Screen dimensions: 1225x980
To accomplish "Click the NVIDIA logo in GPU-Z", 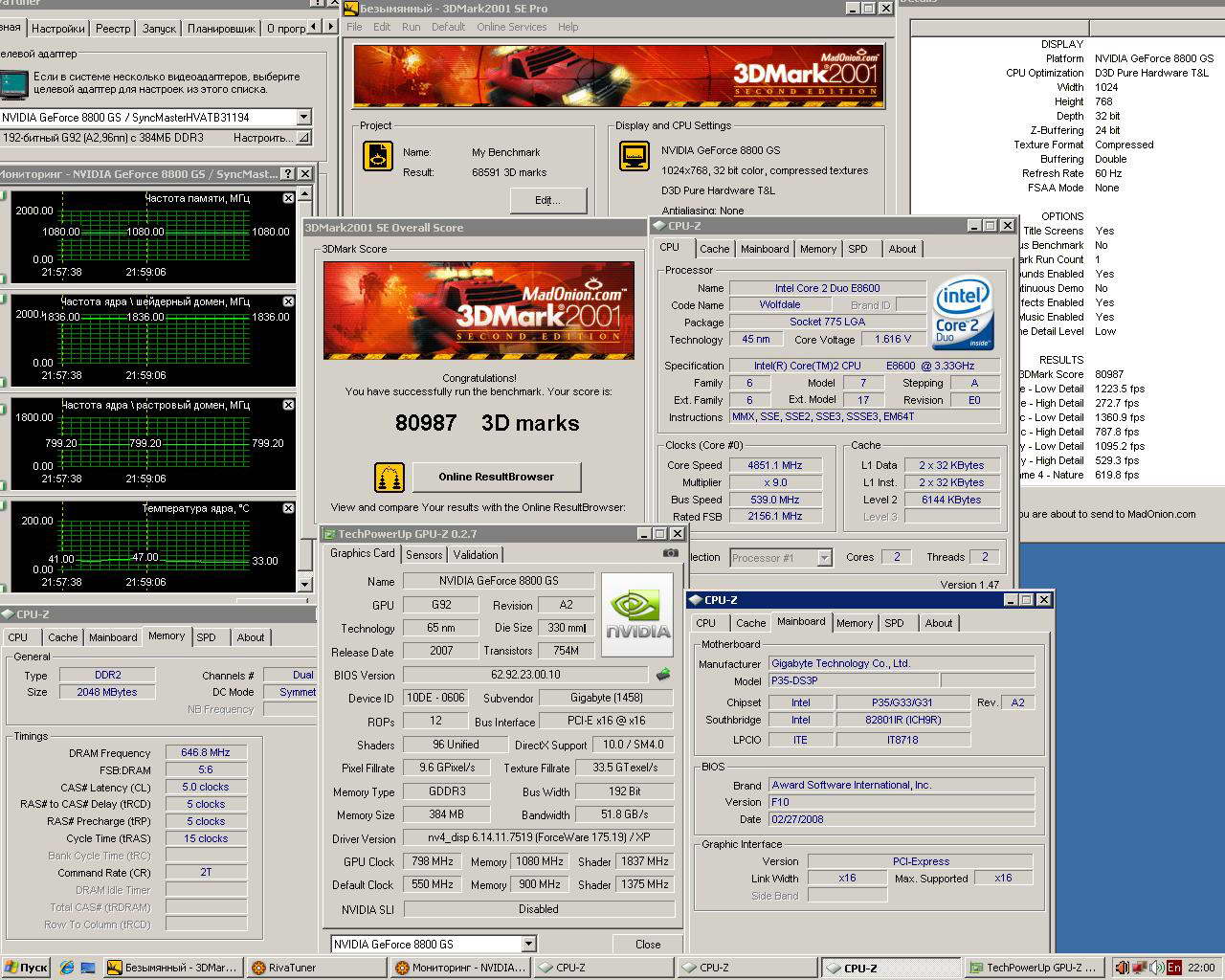I will coord(637,614).
